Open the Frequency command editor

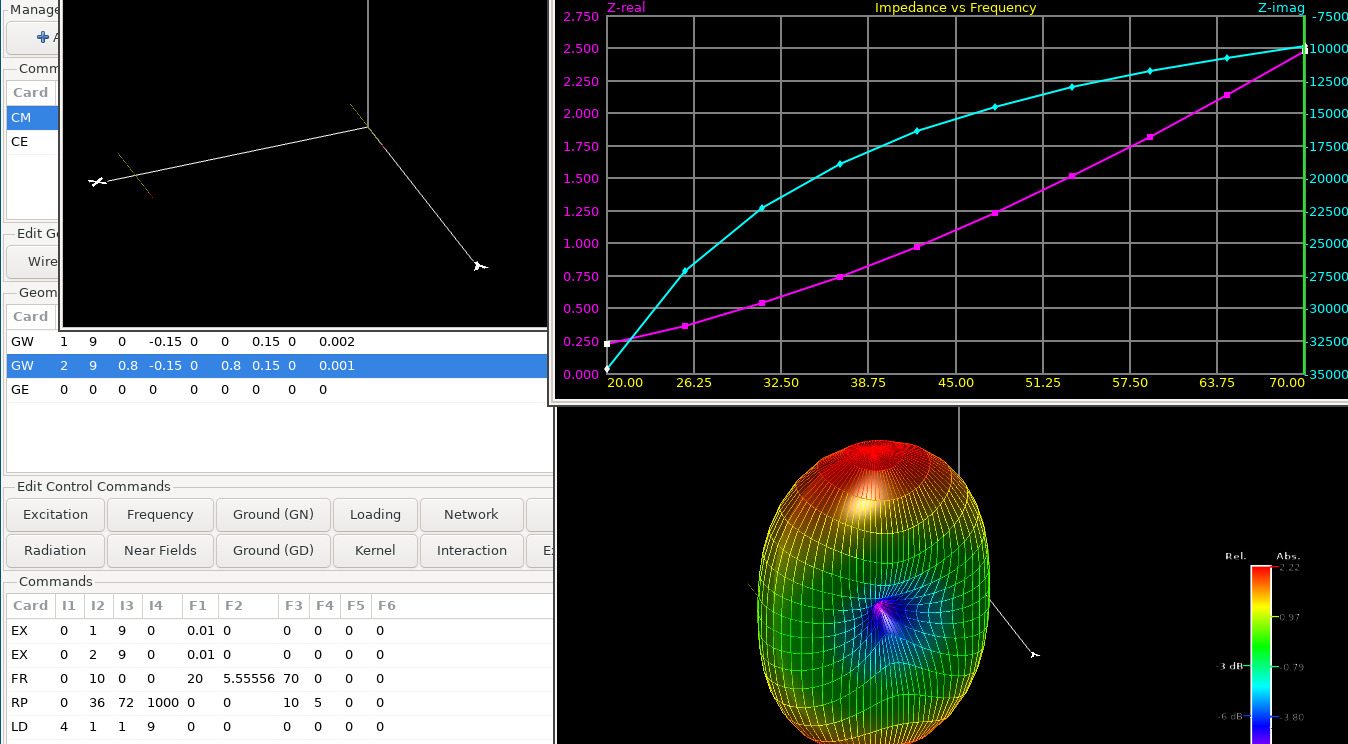pyautogui.click(x=160, y=515)
